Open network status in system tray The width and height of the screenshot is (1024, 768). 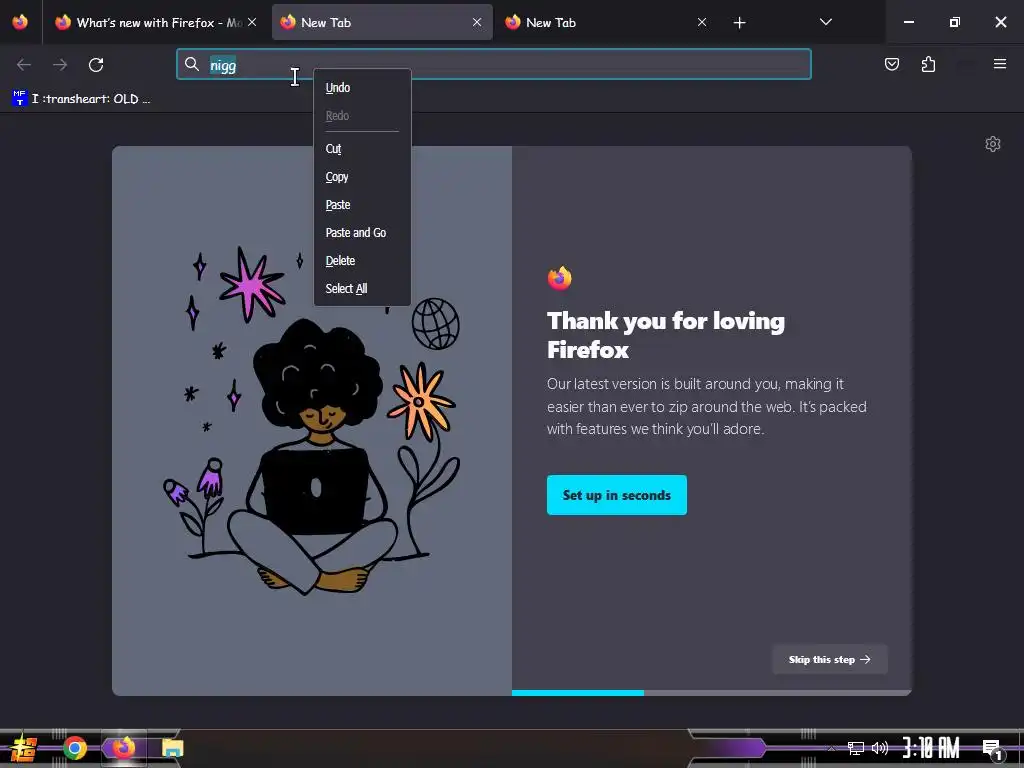tap(856, 748)
